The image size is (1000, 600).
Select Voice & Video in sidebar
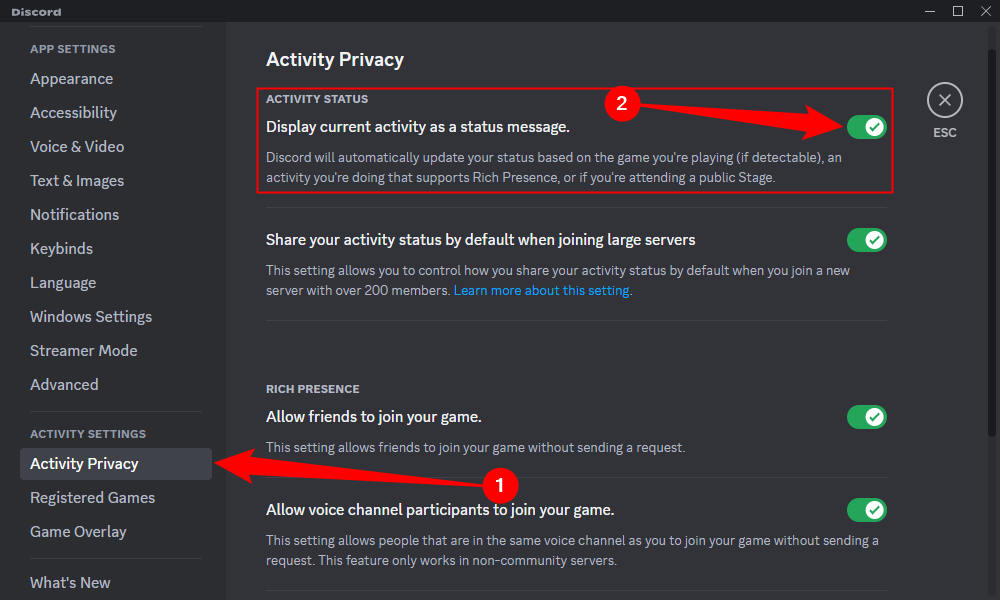(x=77, y=147)
